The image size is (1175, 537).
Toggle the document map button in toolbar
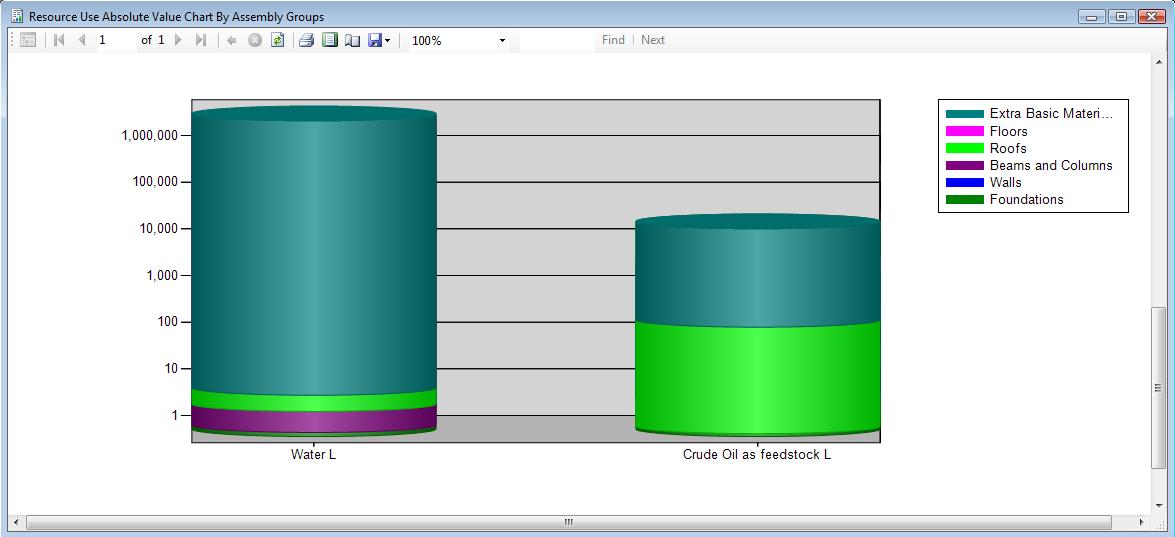point(28,40)
